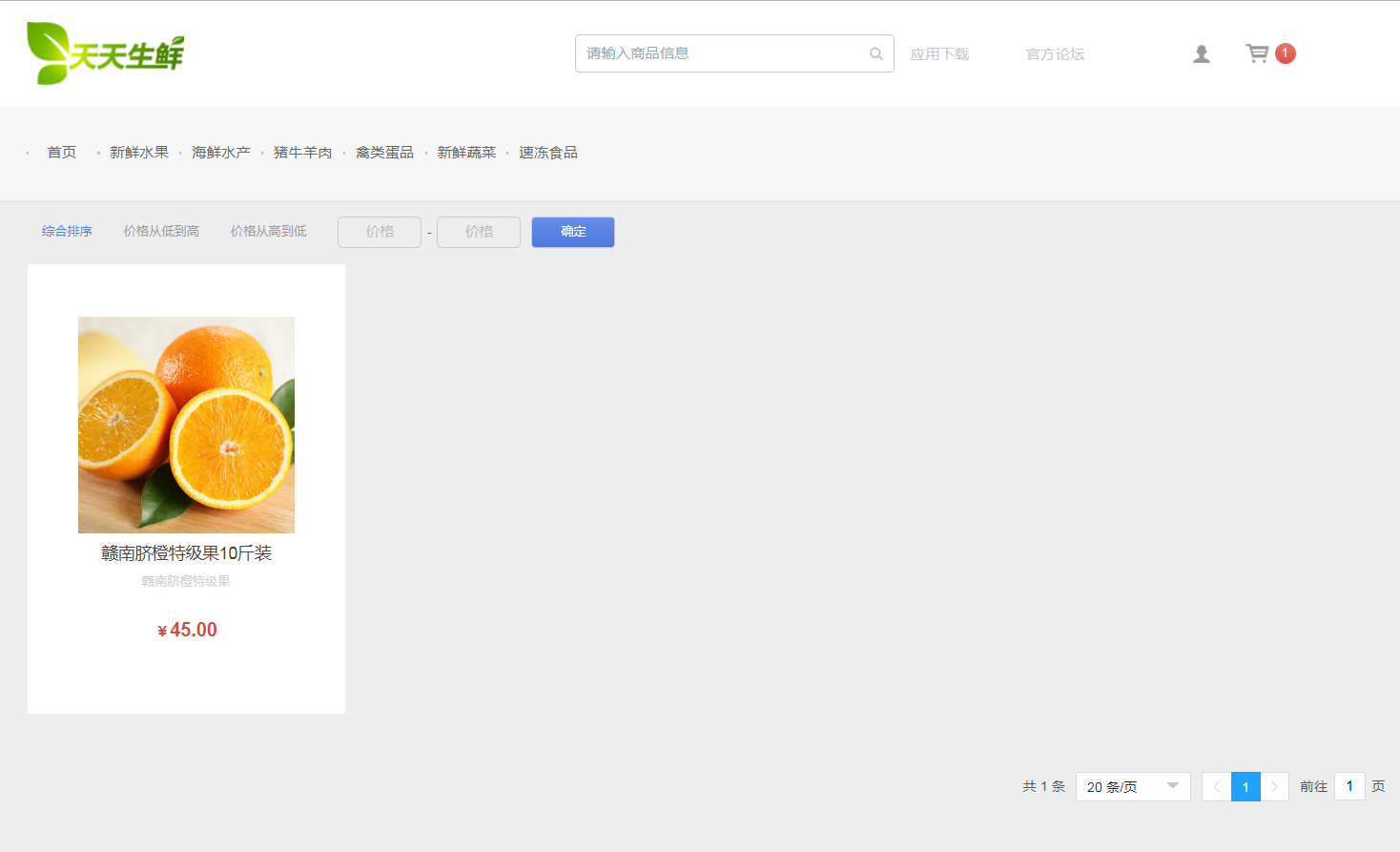
Task: Click the next page arrow
Action: click(1274, 787)
